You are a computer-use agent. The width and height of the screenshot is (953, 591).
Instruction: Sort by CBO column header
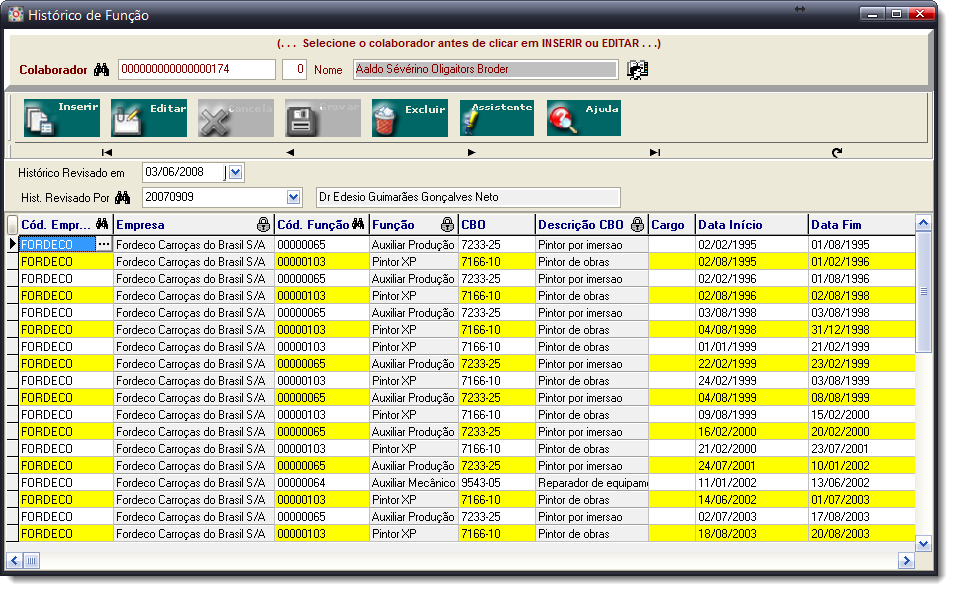point(497,224)
